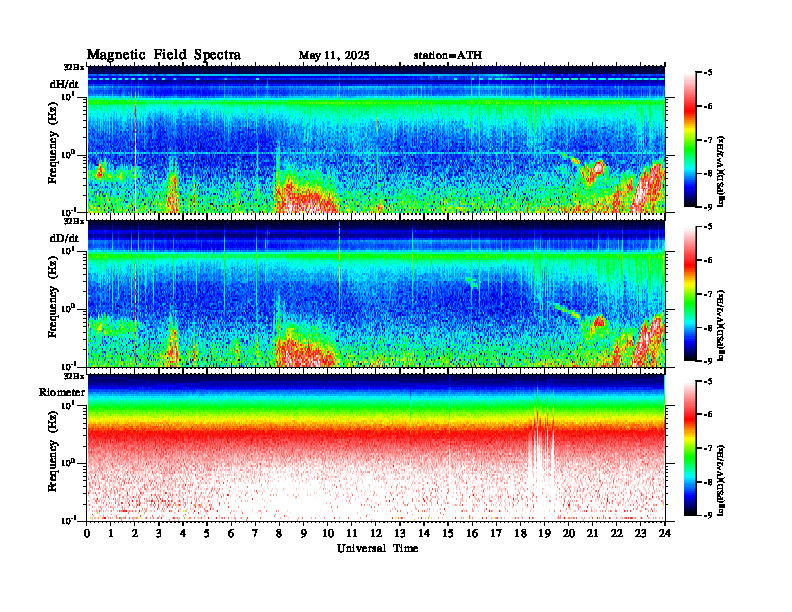Image resolution: width=792 pixels, height=612 pixels.
Task: Click hour tick label "22" on time axis
Action: click(x=616, y=533)
